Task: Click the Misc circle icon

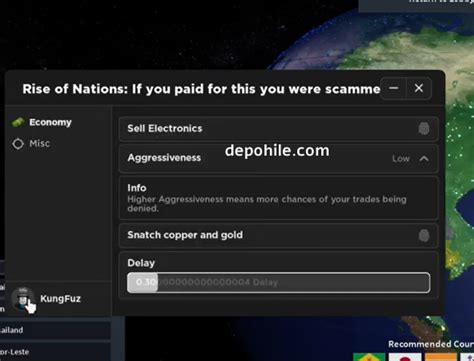Action: pyautogui.click(x=18, y=144)
